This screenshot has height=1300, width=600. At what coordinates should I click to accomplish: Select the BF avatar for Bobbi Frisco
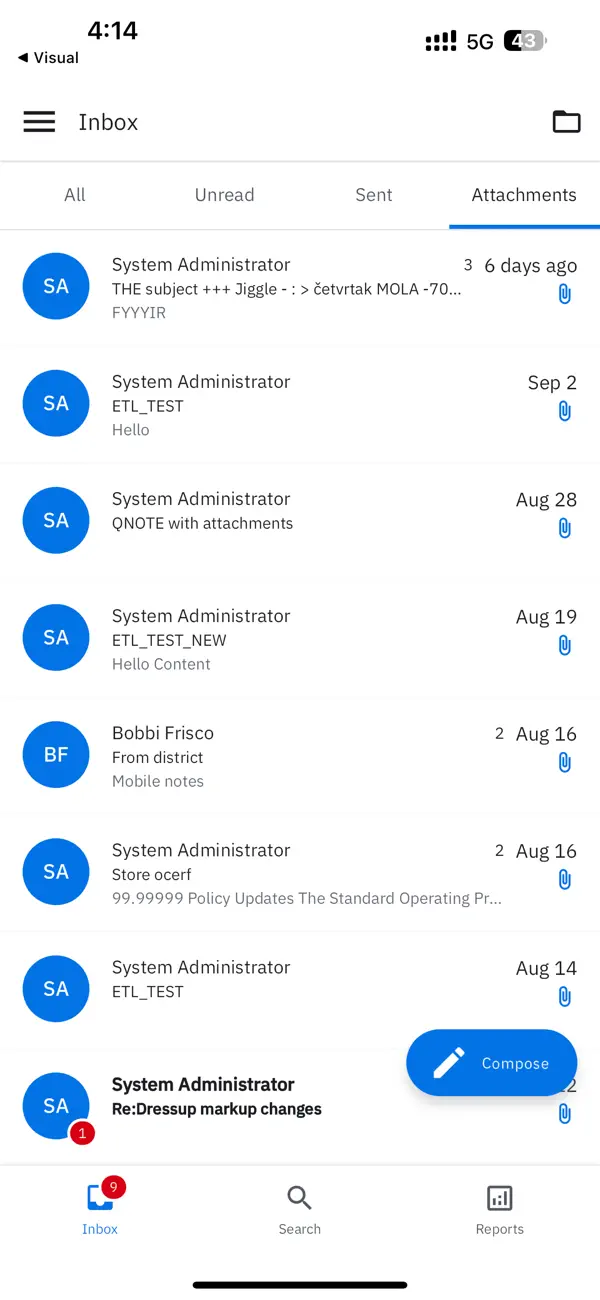click(x=56, y=754)
